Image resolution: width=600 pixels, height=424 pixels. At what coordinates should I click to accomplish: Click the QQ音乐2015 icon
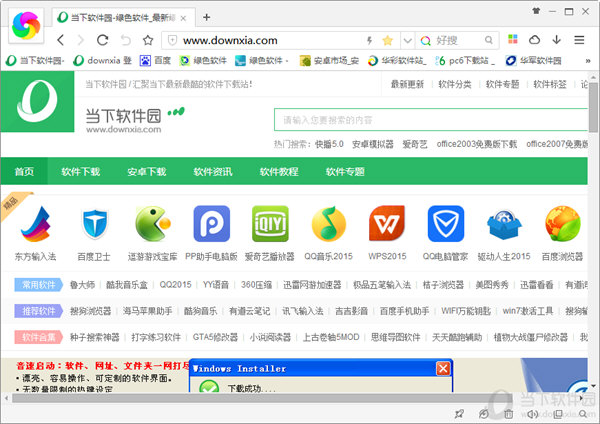pyautogui.click(x=329, y=224)
